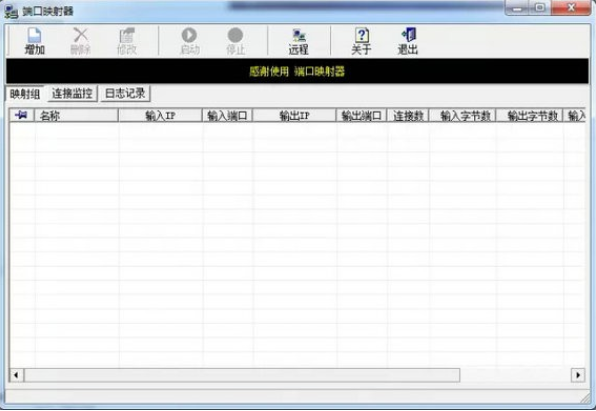Image resolution: width=596 pixels, height=411 pixels.
Task: Sort by the 名称 column header
Action: (76, 115)
